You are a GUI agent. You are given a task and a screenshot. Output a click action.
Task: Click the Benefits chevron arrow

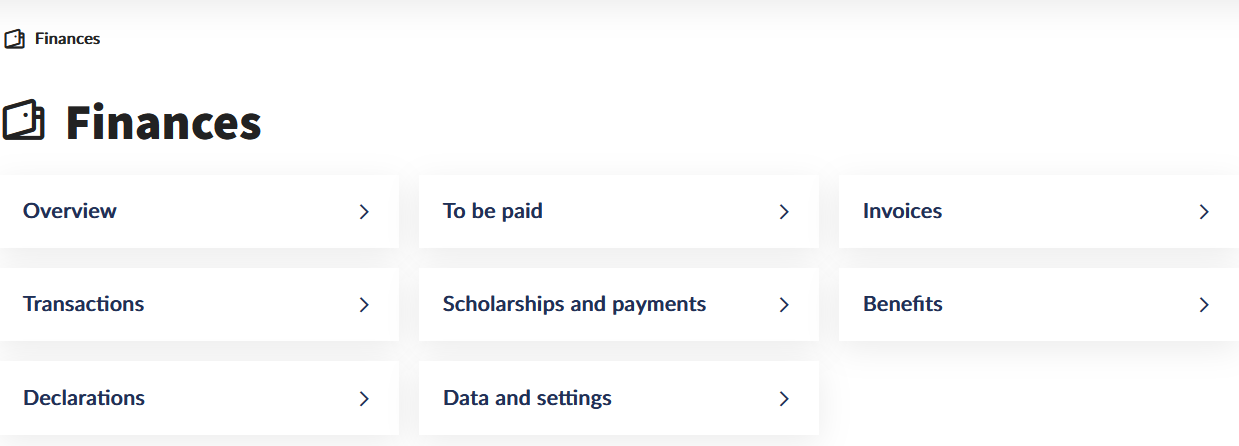[x=1204, y=305]
